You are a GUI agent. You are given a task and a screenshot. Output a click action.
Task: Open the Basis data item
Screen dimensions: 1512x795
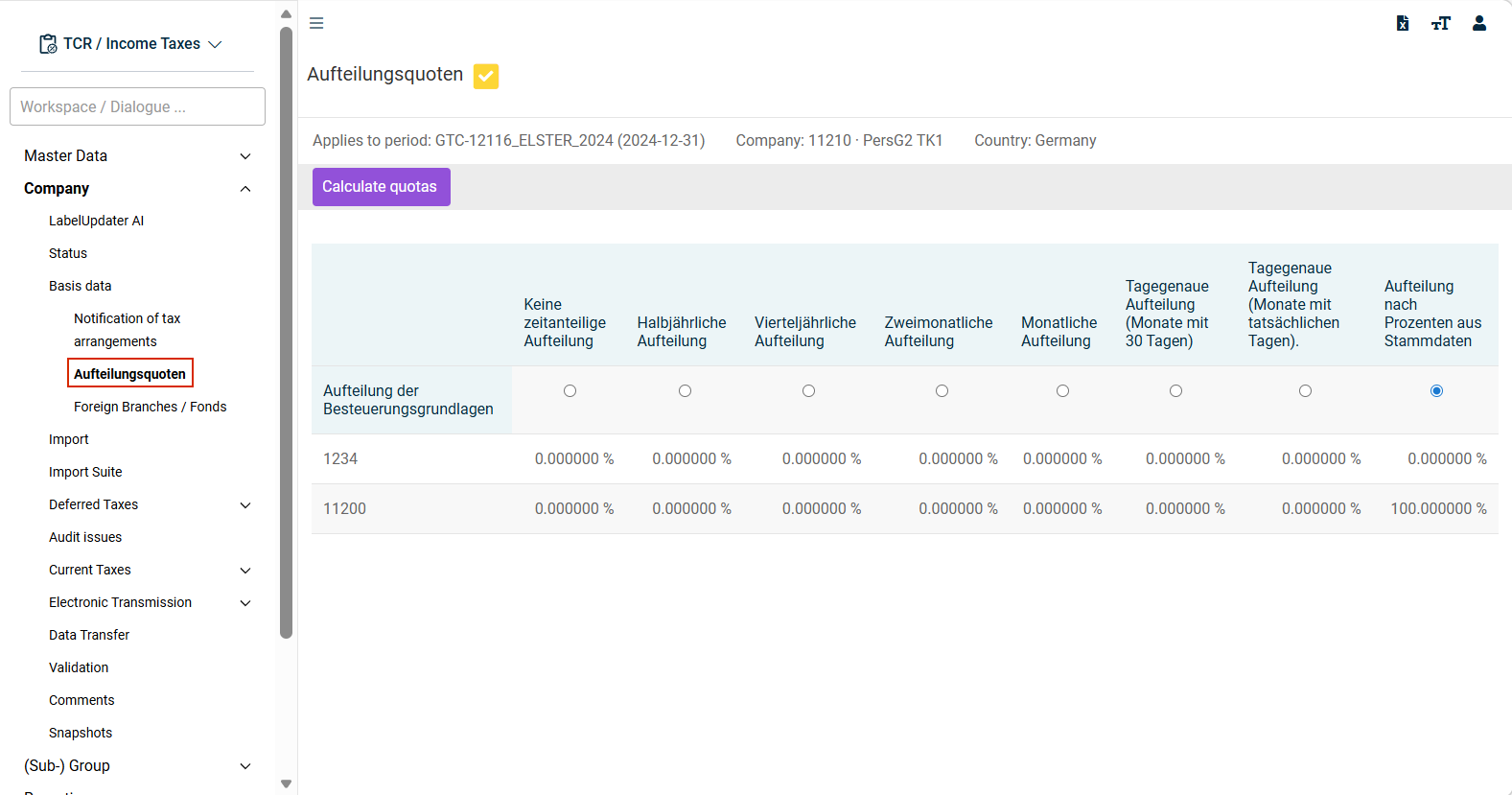click(x=81, y=286)
